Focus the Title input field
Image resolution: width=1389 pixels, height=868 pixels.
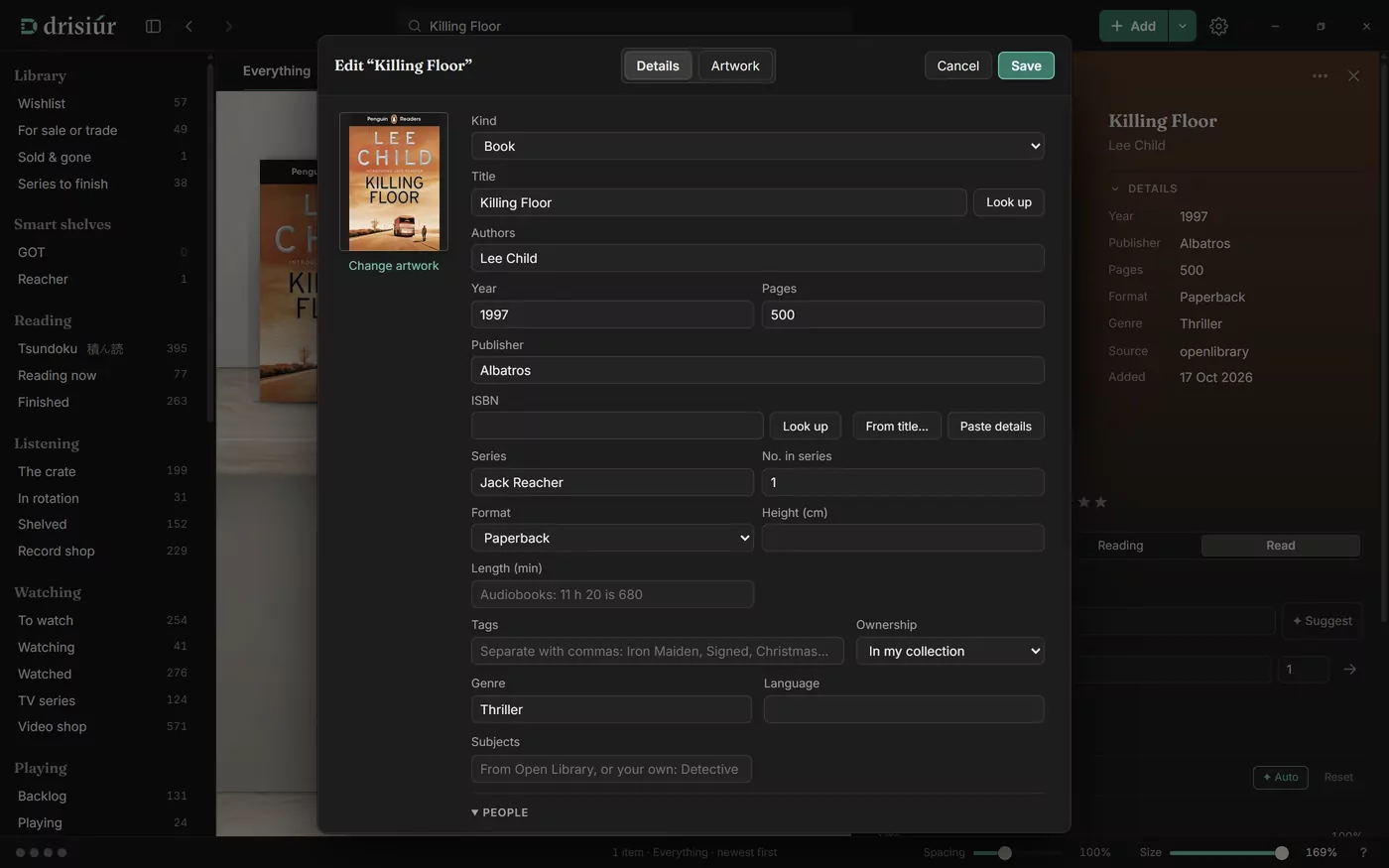click(718, 202)
